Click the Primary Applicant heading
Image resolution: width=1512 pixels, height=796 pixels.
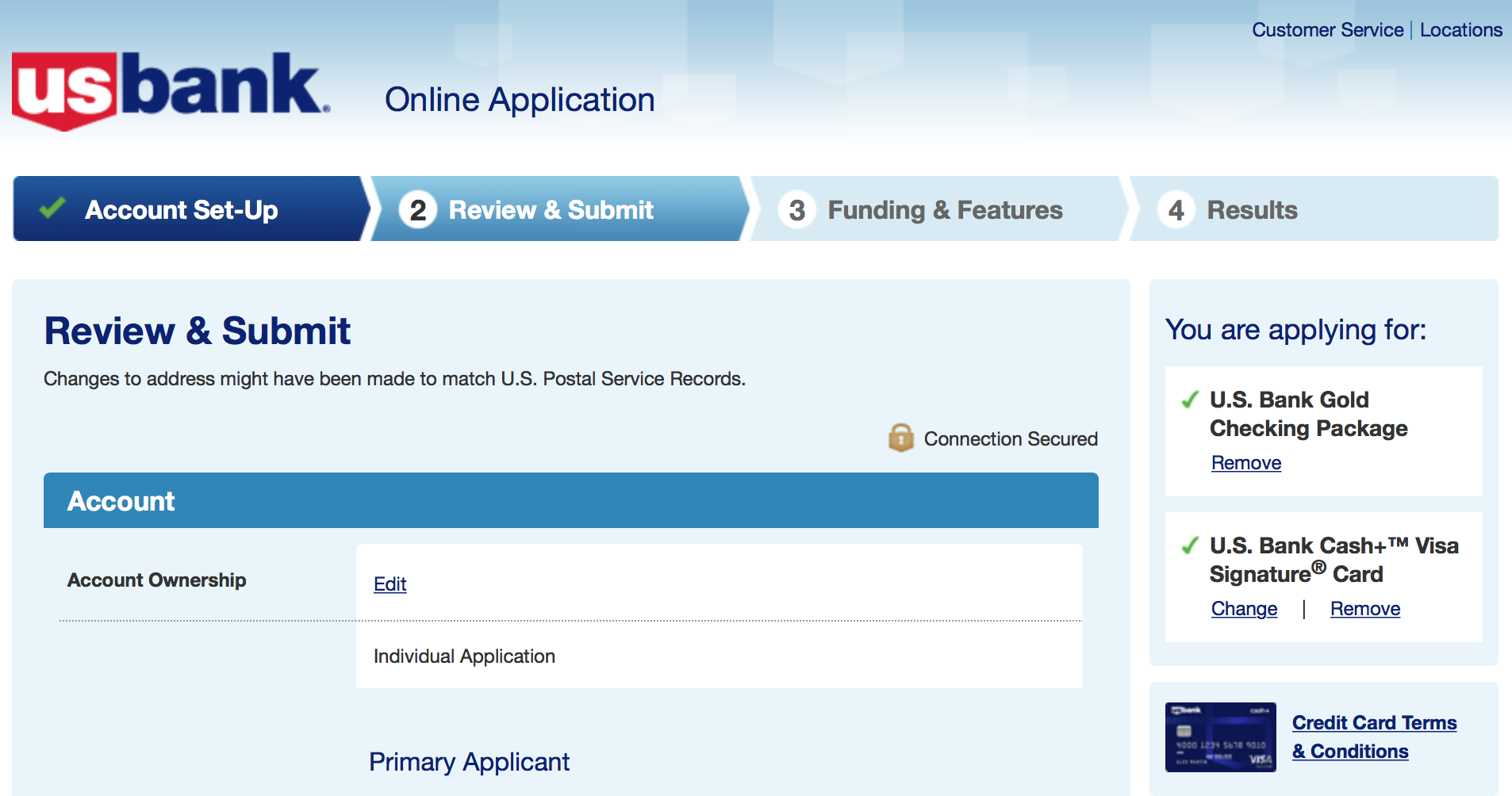click(x=469, y=762)
